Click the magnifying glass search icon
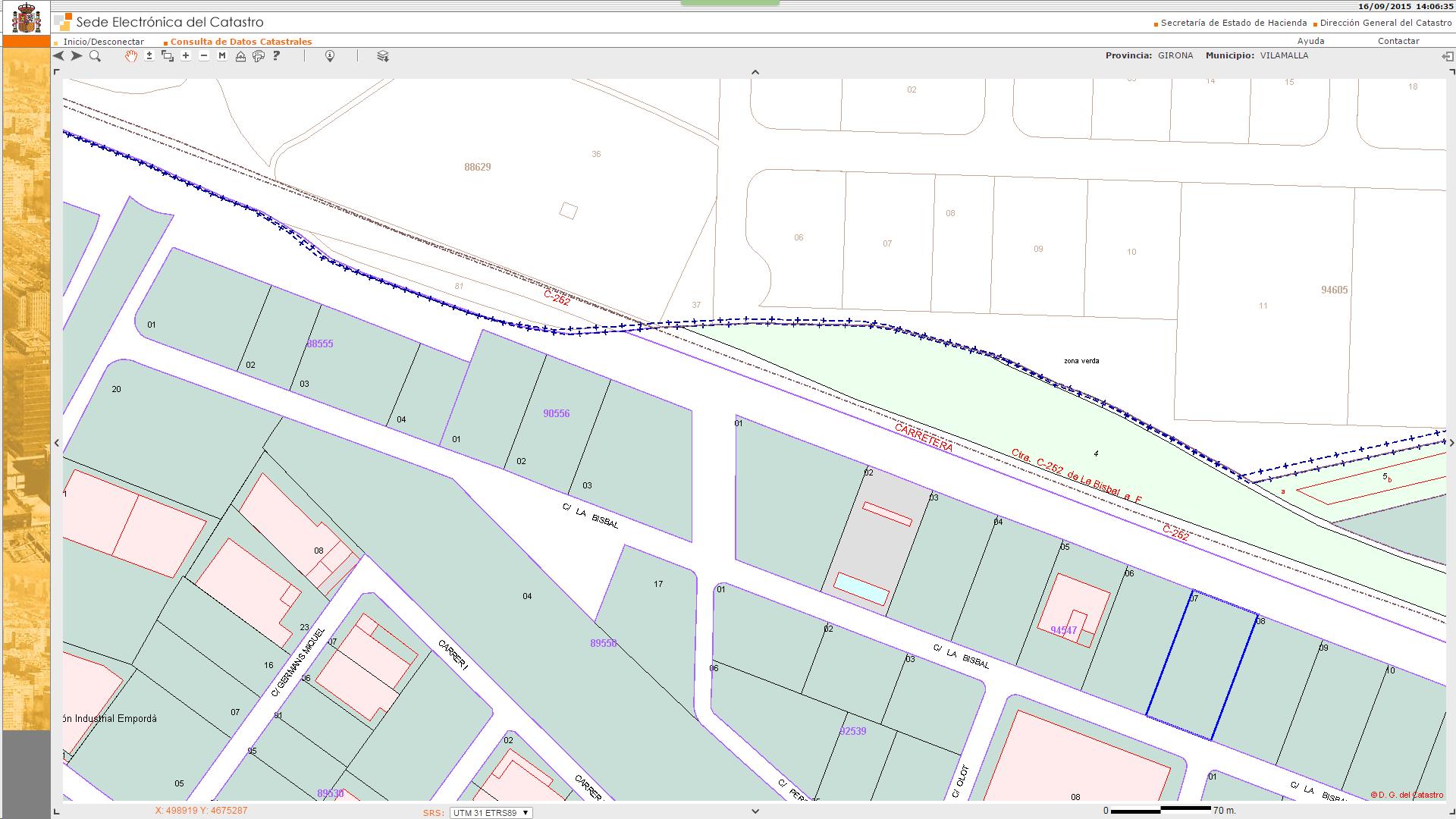Image resolution: width=1456 pixels, height=819 pixels. (x=95, y=56)
